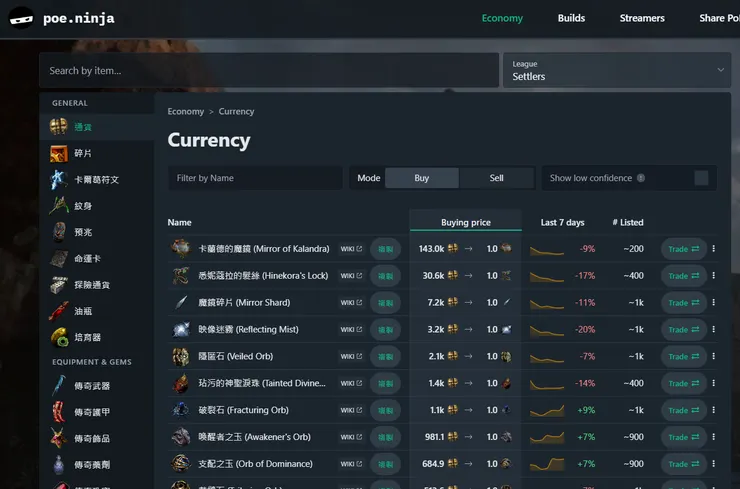This screenshot has height=489, width=740.
Task: Open the 探險通貨 expedition currency category
Action: pyautogui.click(x=97, y=285)
